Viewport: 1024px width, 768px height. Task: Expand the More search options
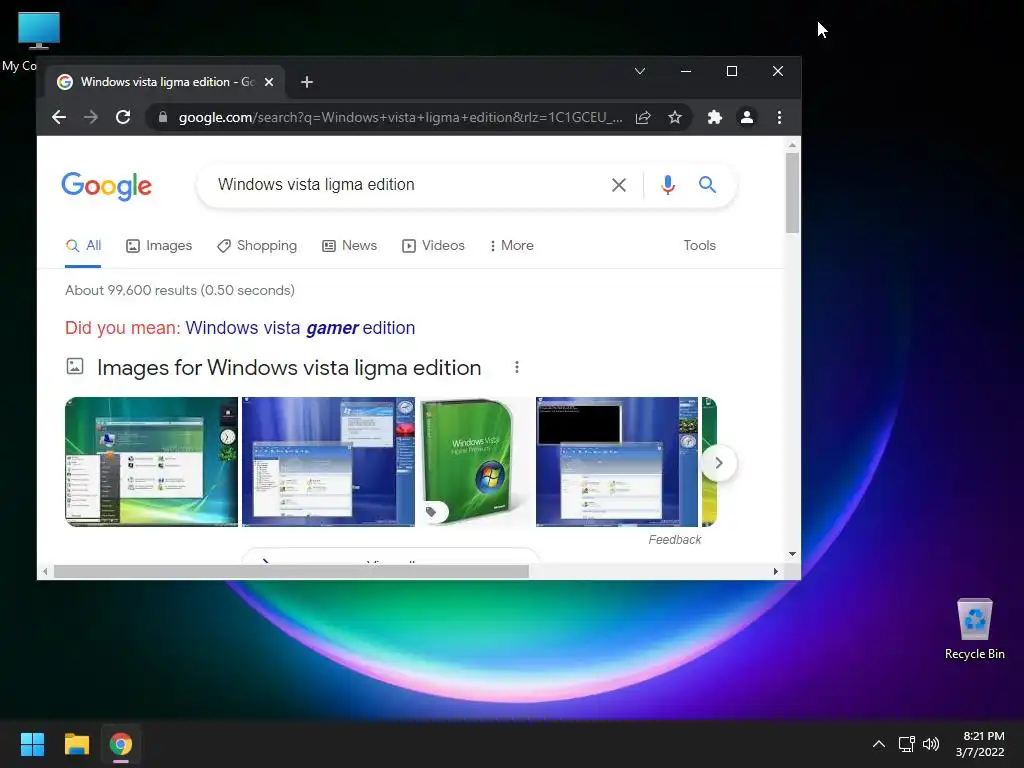[x=511, y=246]
